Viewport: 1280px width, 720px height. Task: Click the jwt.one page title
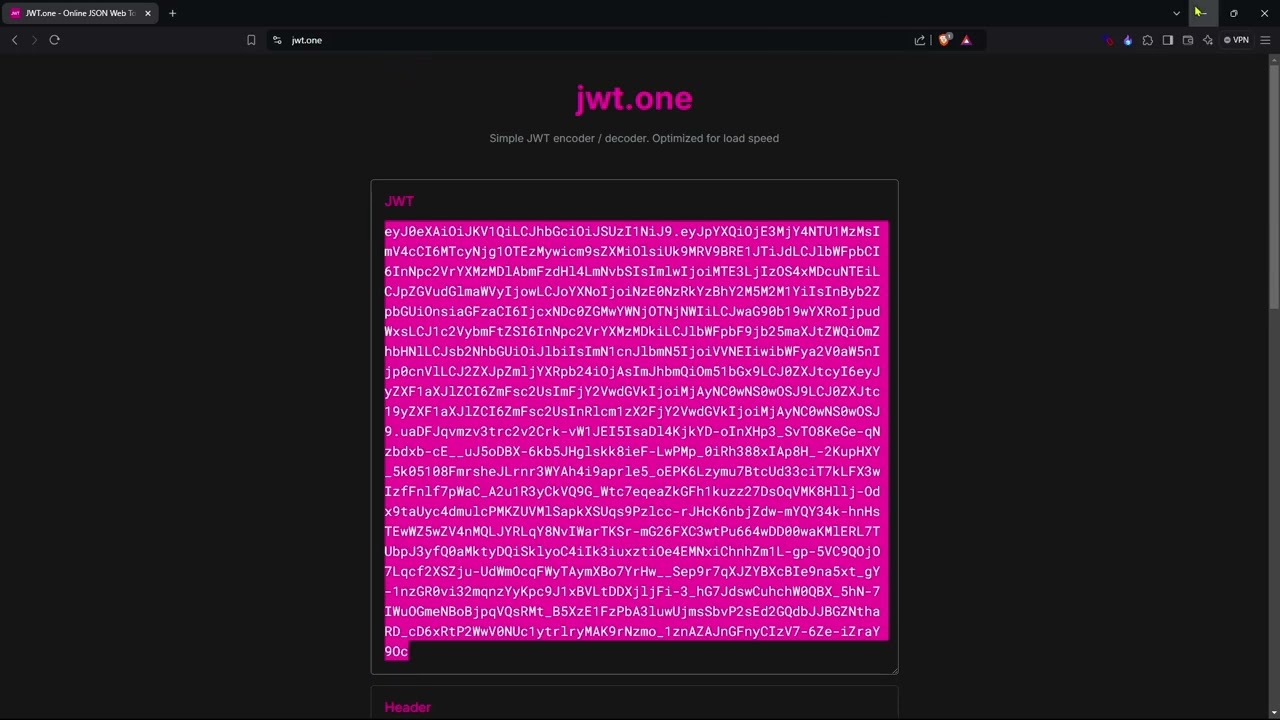tap(634, 98)
